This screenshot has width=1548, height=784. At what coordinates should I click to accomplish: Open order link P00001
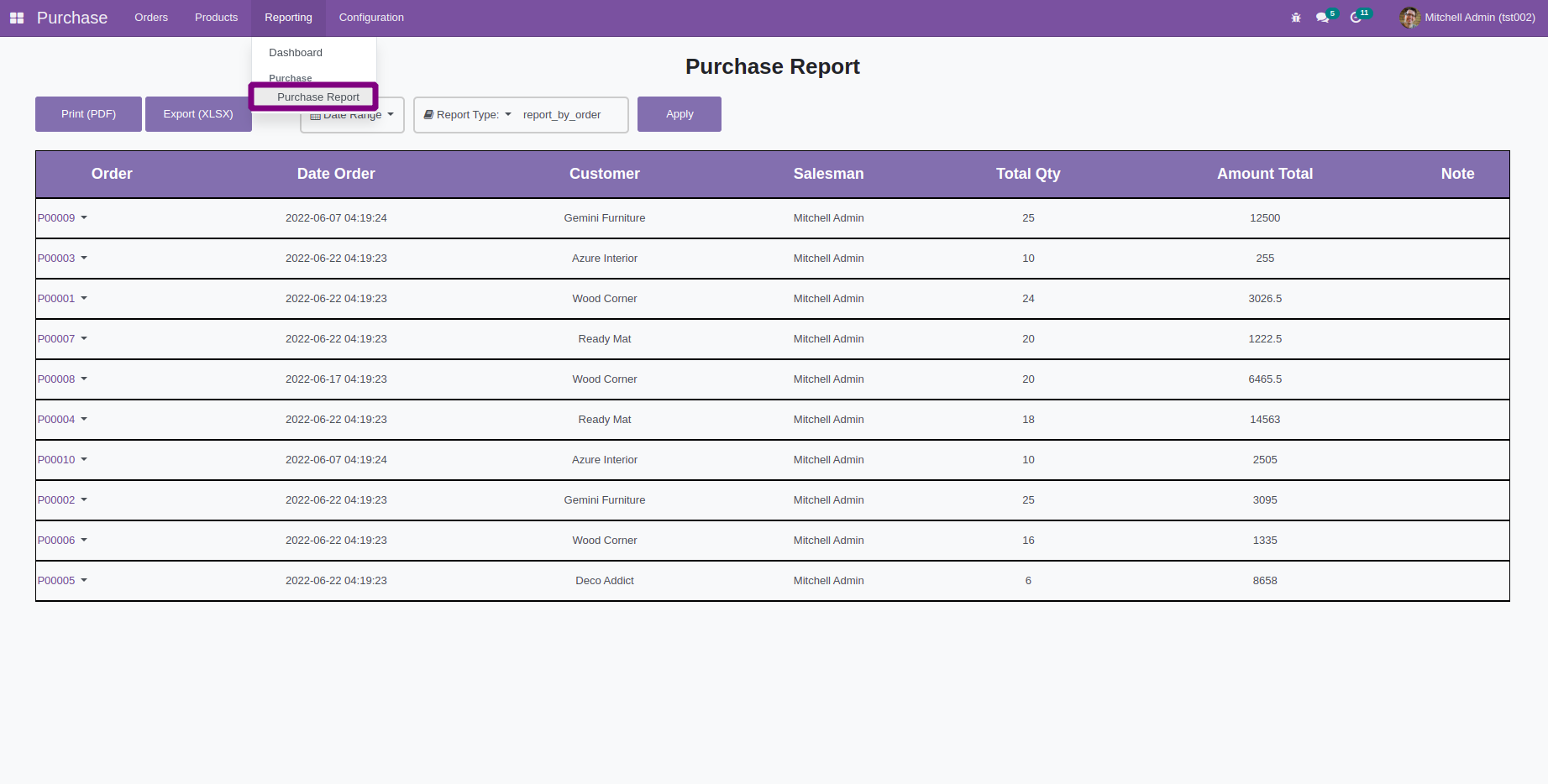click(x=56, y=299)
